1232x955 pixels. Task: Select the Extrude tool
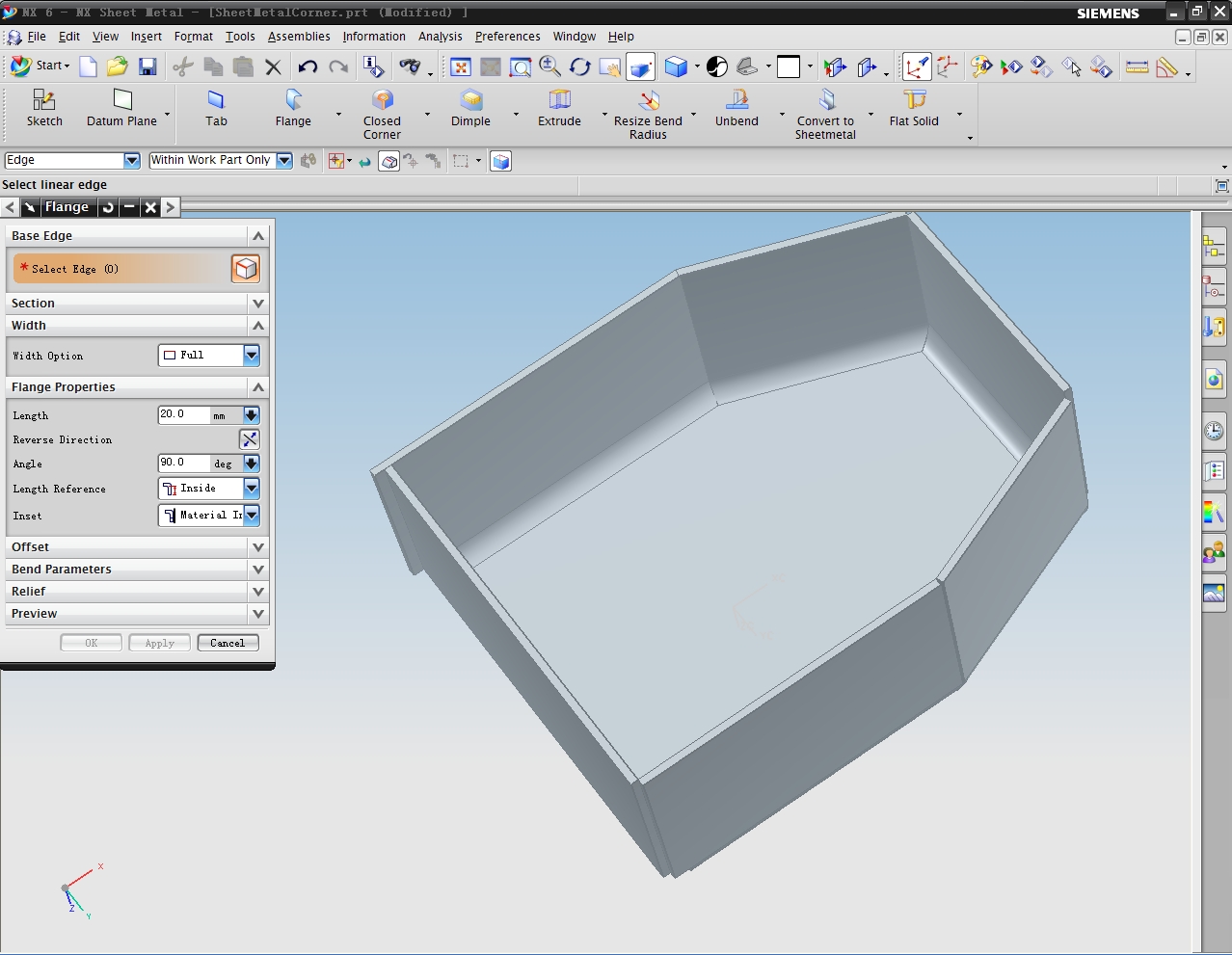[559, 108]
